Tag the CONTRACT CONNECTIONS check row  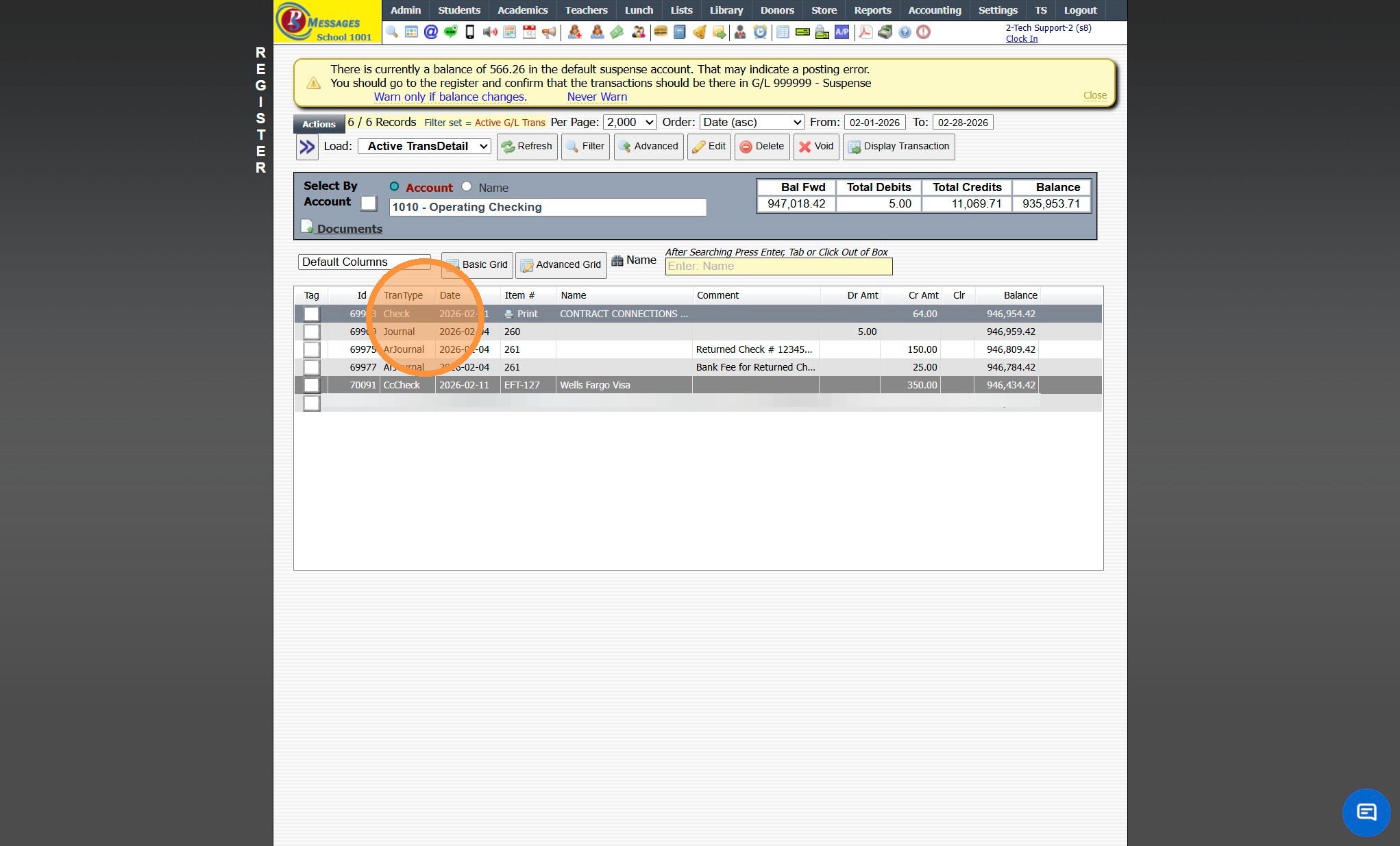coord(312,314)
